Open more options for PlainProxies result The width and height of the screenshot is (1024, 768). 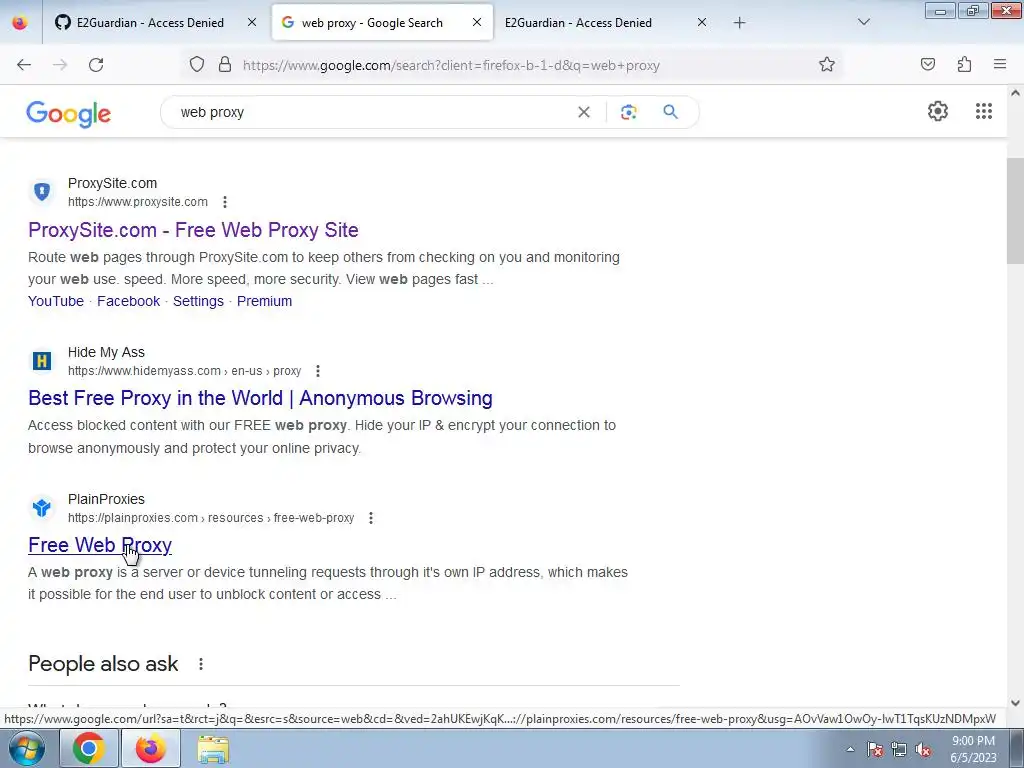point(371,518)
